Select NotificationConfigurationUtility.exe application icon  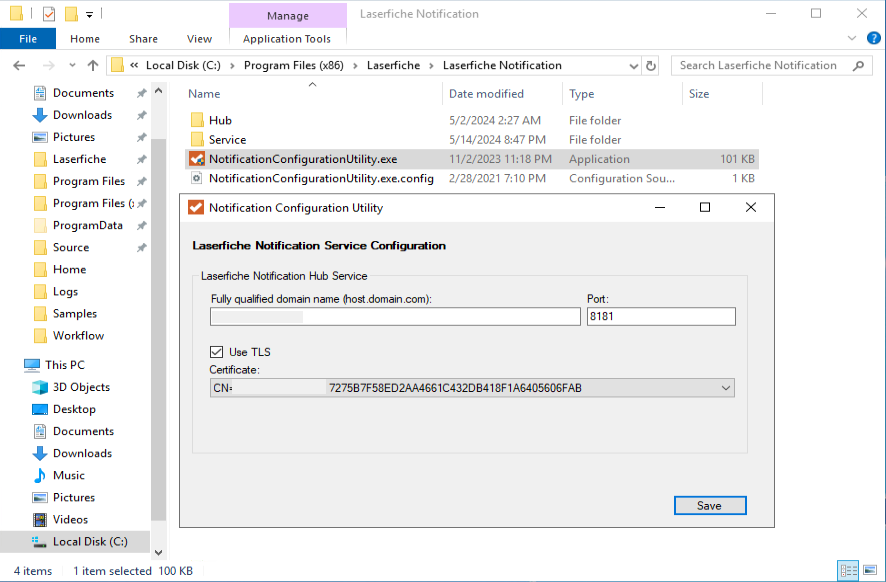point(197,159)
